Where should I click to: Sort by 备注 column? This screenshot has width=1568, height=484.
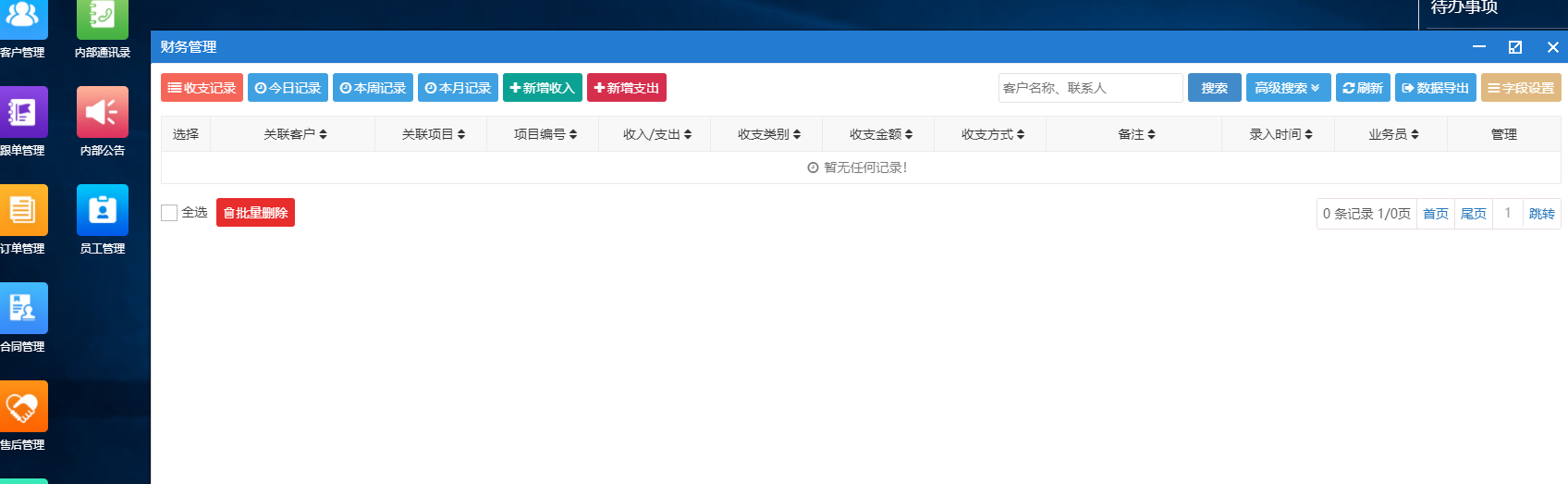(1136, 134)
